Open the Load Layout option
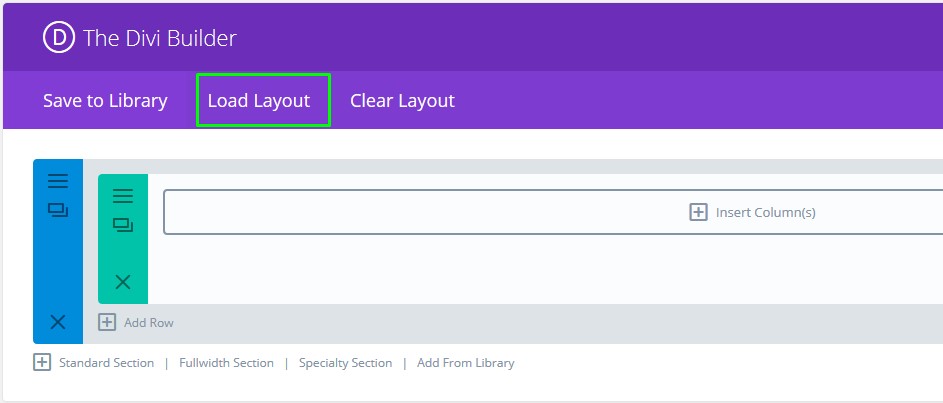Image resolution: width=943 pixels, height=403 pixels. coord(259,100)
